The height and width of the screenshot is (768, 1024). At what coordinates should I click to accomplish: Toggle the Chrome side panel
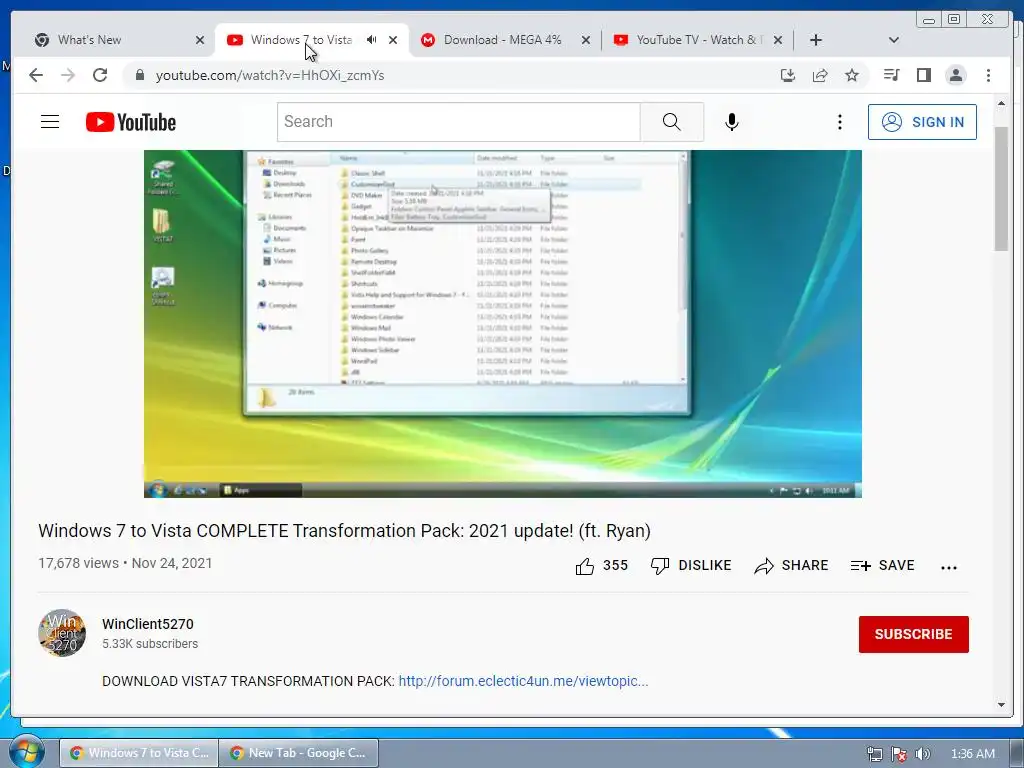click(923, 75)
